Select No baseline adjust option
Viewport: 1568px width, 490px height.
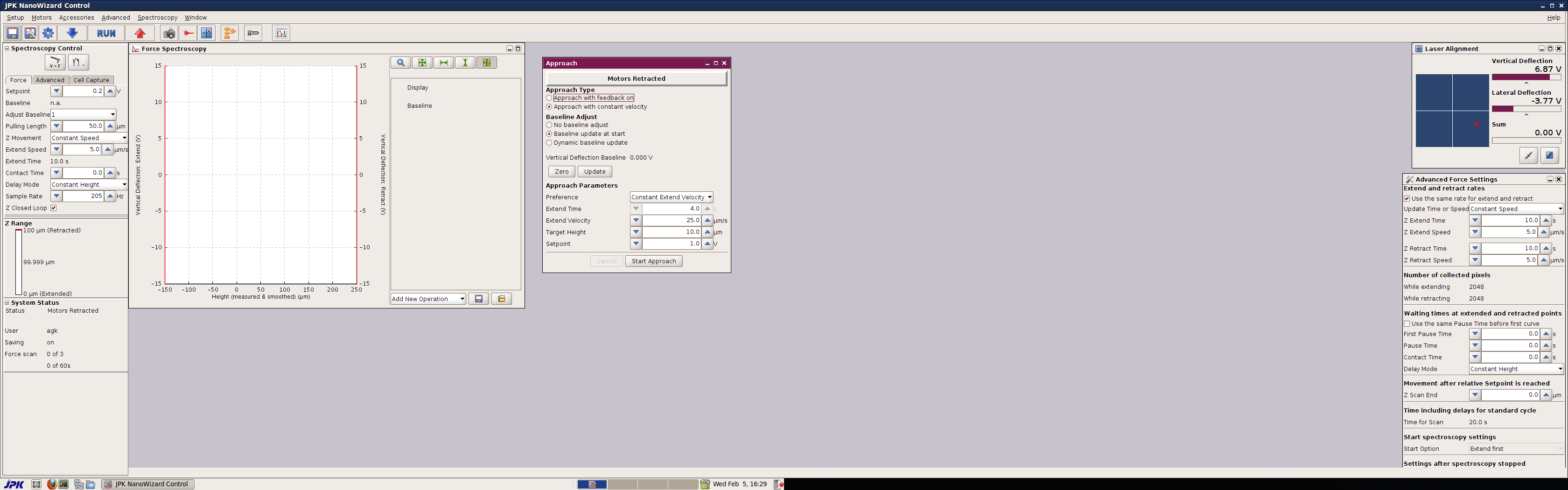pyautogui.click(x=549, y=126)
